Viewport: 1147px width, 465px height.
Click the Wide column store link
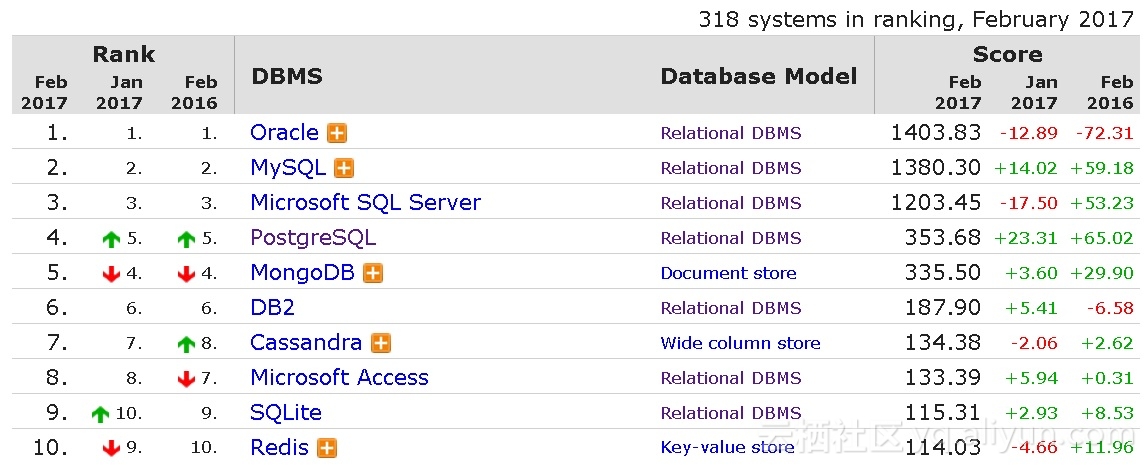pos(740,343)
